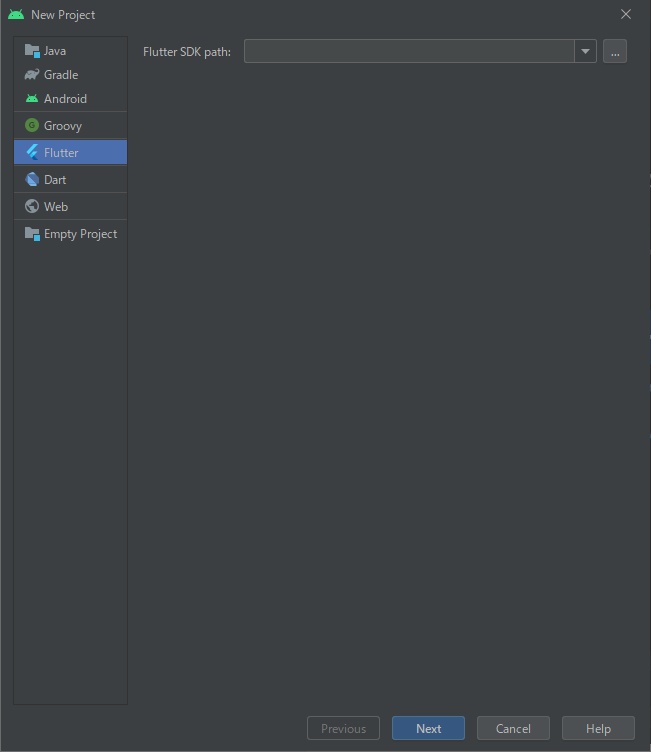Click into the Flutter SDK path field

409,51
